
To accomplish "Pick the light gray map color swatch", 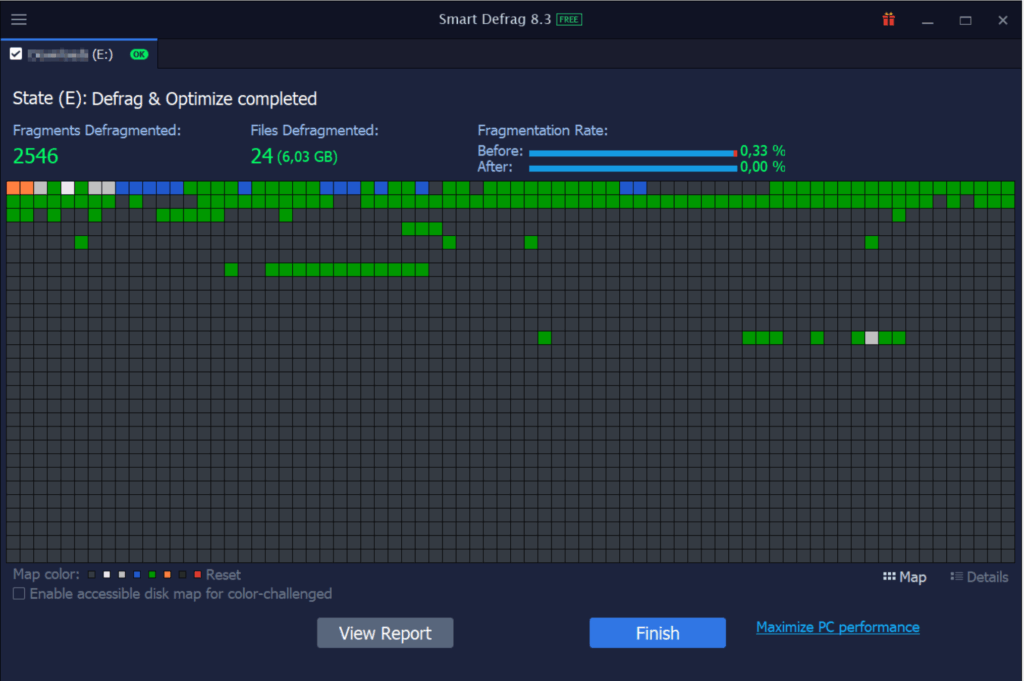I will pyautogui.click(x=121, y=575).
